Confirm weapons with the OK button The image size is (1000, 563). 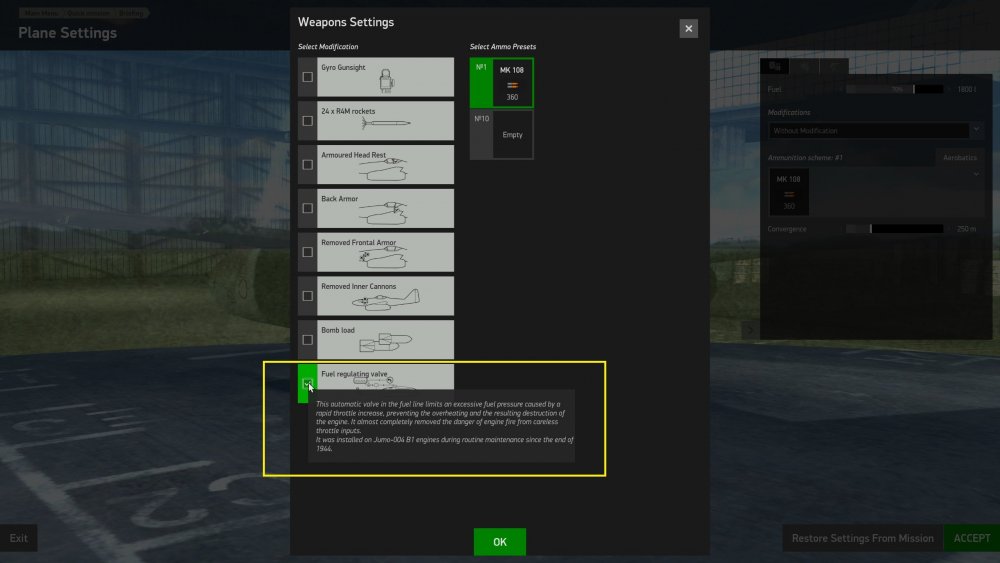point(499,542)
